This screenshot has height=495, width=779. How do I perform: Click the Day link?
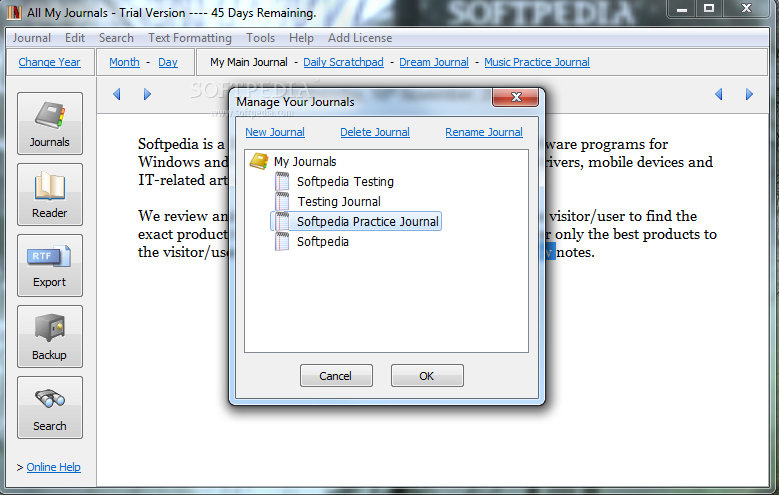168,62
